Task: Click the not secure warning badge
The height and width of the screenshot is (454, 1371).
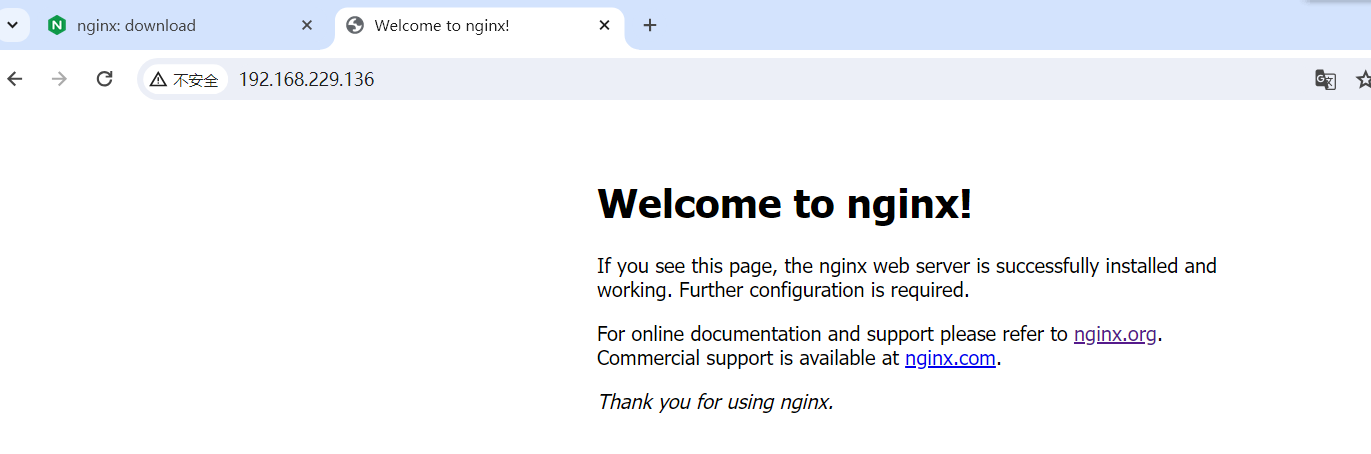Action: [x=184, y=80]
